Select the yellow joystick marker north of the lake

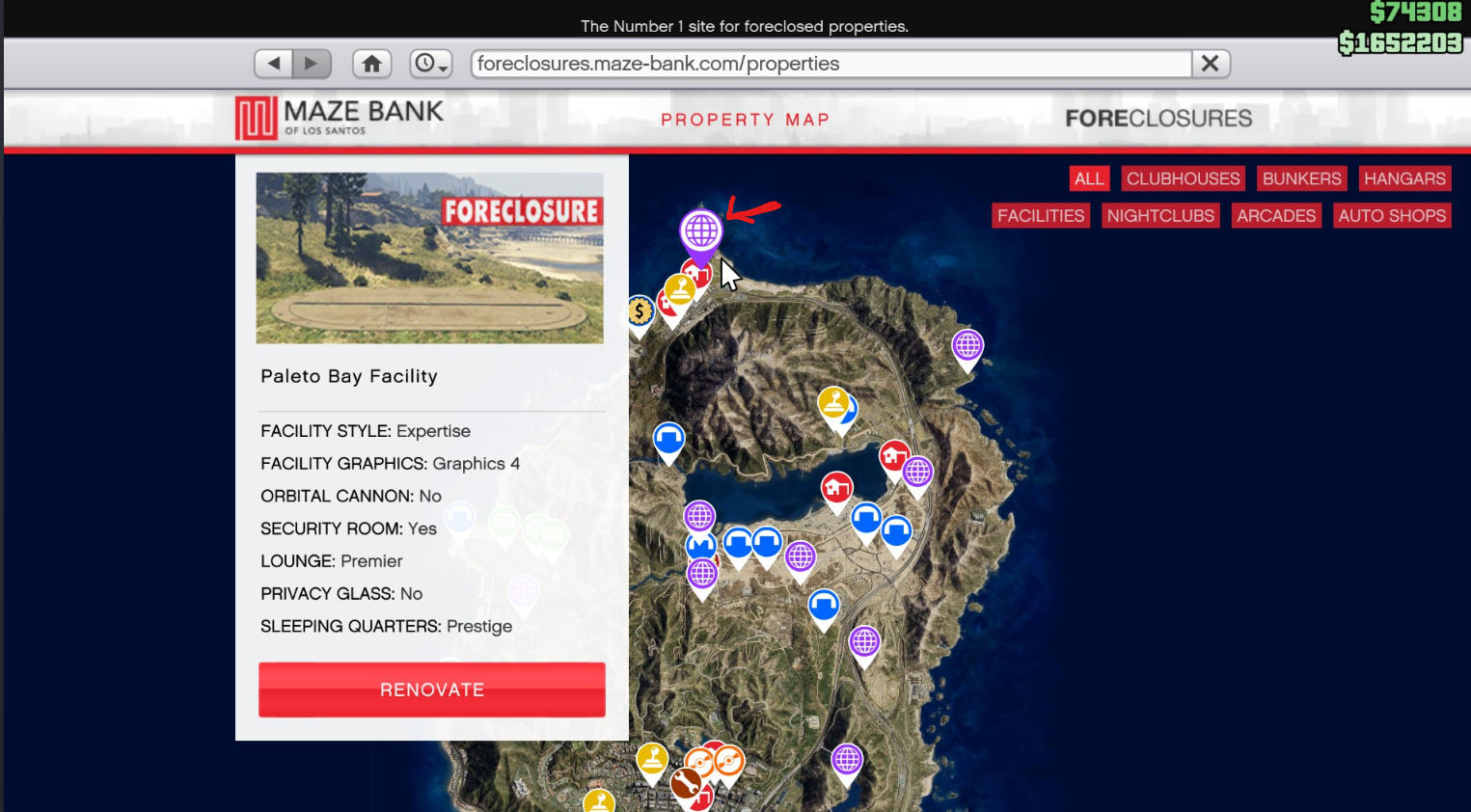pos(832,402)
